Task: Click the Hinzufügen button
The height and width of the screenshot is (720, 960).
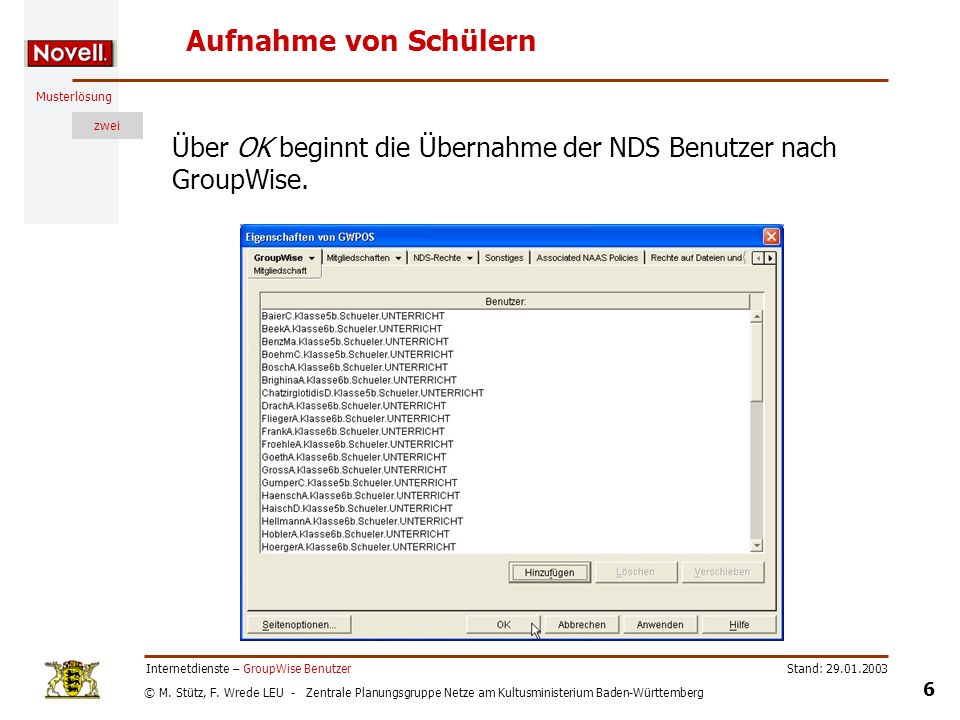Action: (x=549, y=572)
